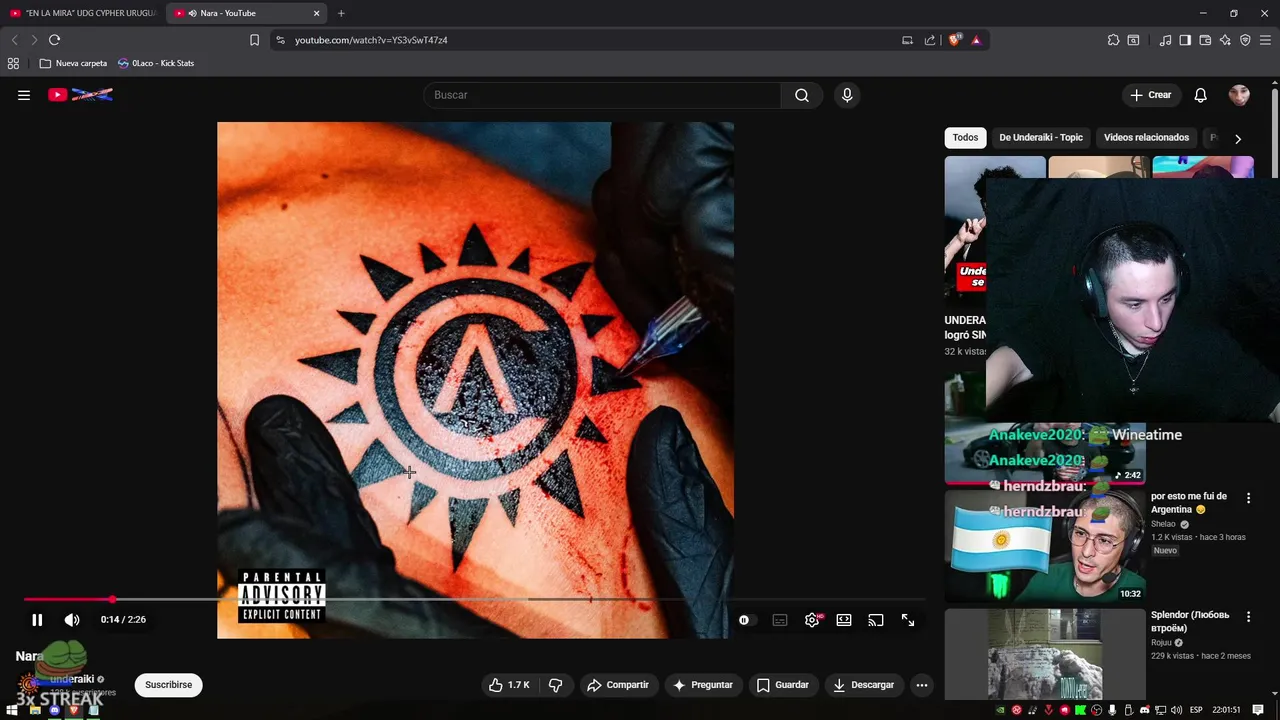
Task: Open the Preguntar AI button
Action: tap(703, 685)
